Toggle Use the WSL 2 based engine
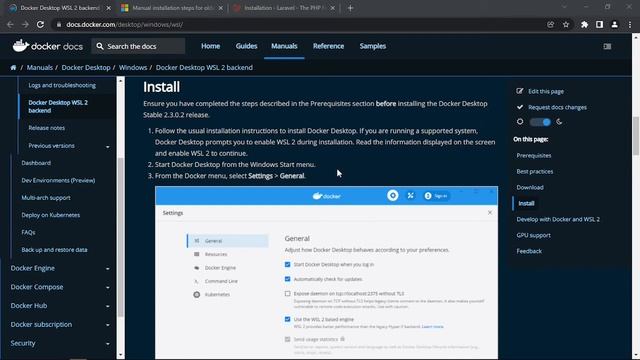The height and width of the screenshot is (360, 640). (x=287, y=319)
